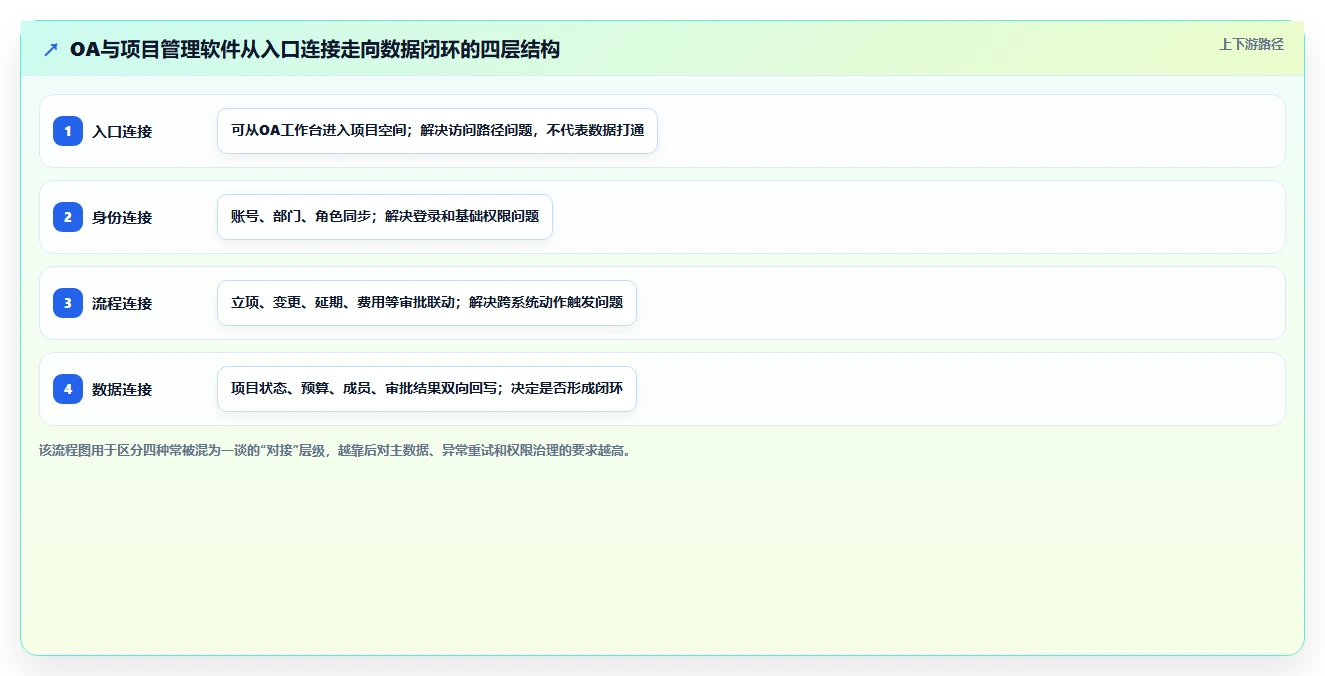Screen dimensions: 1325x676
Task: Click the box 项目状态、预算、成员、审批结果双向回写
Action: tap(427, 389)
